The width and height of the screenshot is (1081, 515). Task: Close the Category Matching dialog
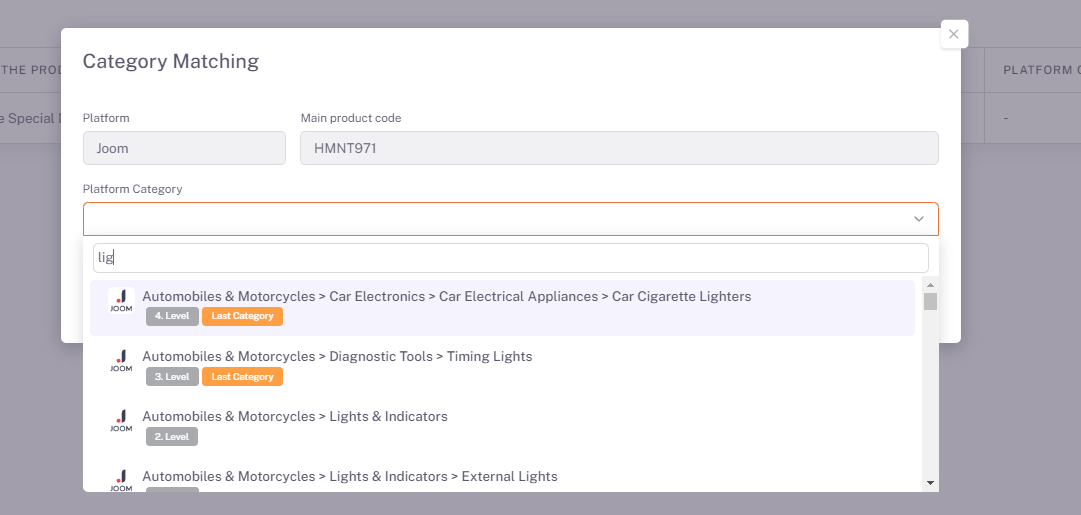tap(954, 34)
